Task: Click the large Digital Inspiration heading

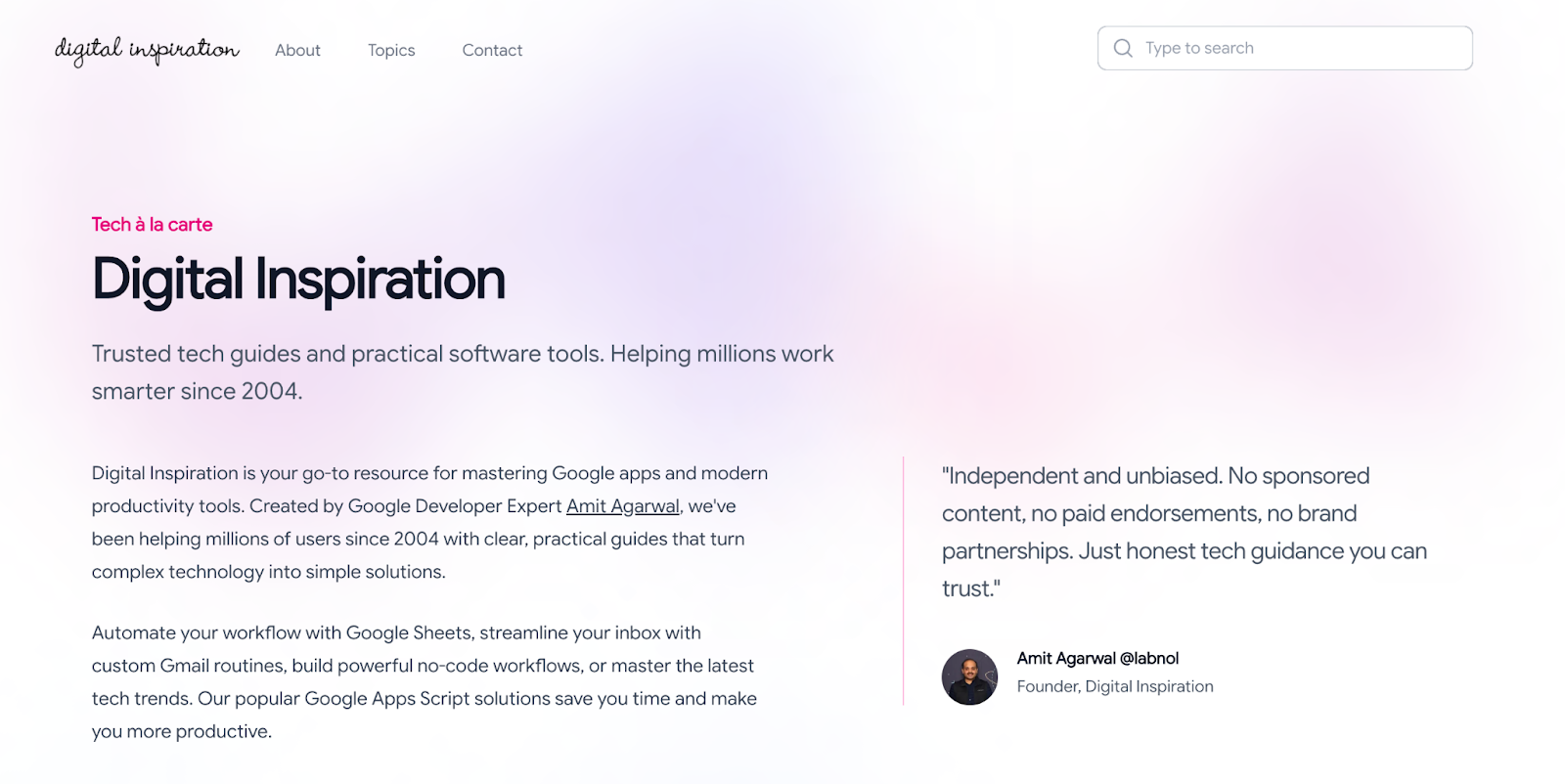Action: point(298,280)
